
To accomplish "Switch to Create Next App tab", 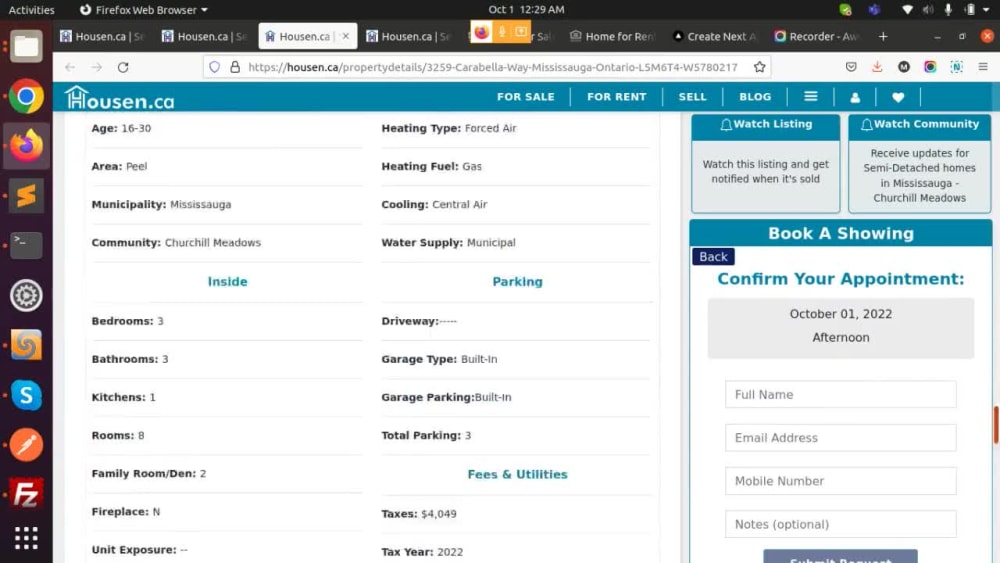I will [715, 36].
